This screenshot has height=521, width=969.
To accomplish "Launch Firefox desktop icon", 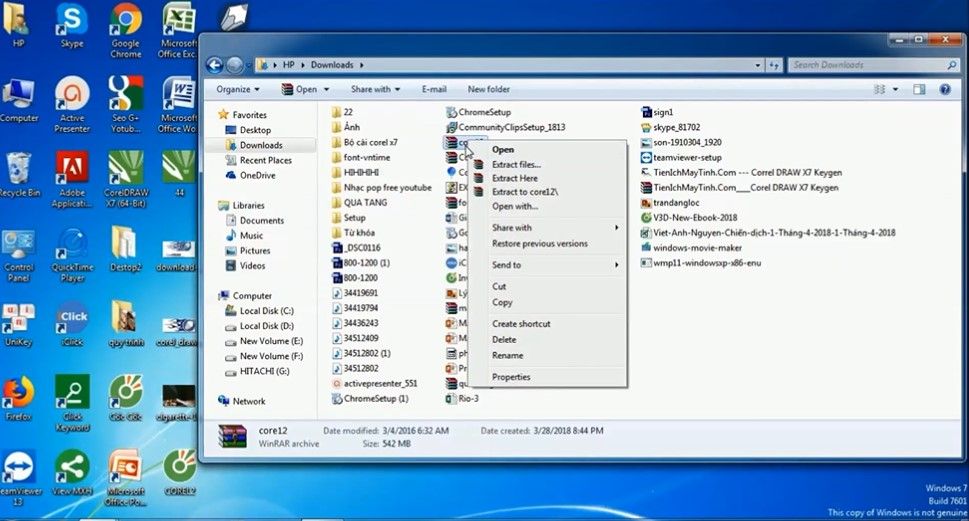I will [x=19, y=399].
